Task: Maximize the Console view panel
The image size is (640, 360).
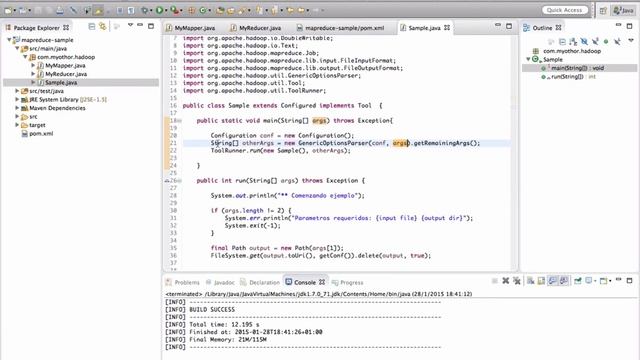Action: tap(629, 281)
